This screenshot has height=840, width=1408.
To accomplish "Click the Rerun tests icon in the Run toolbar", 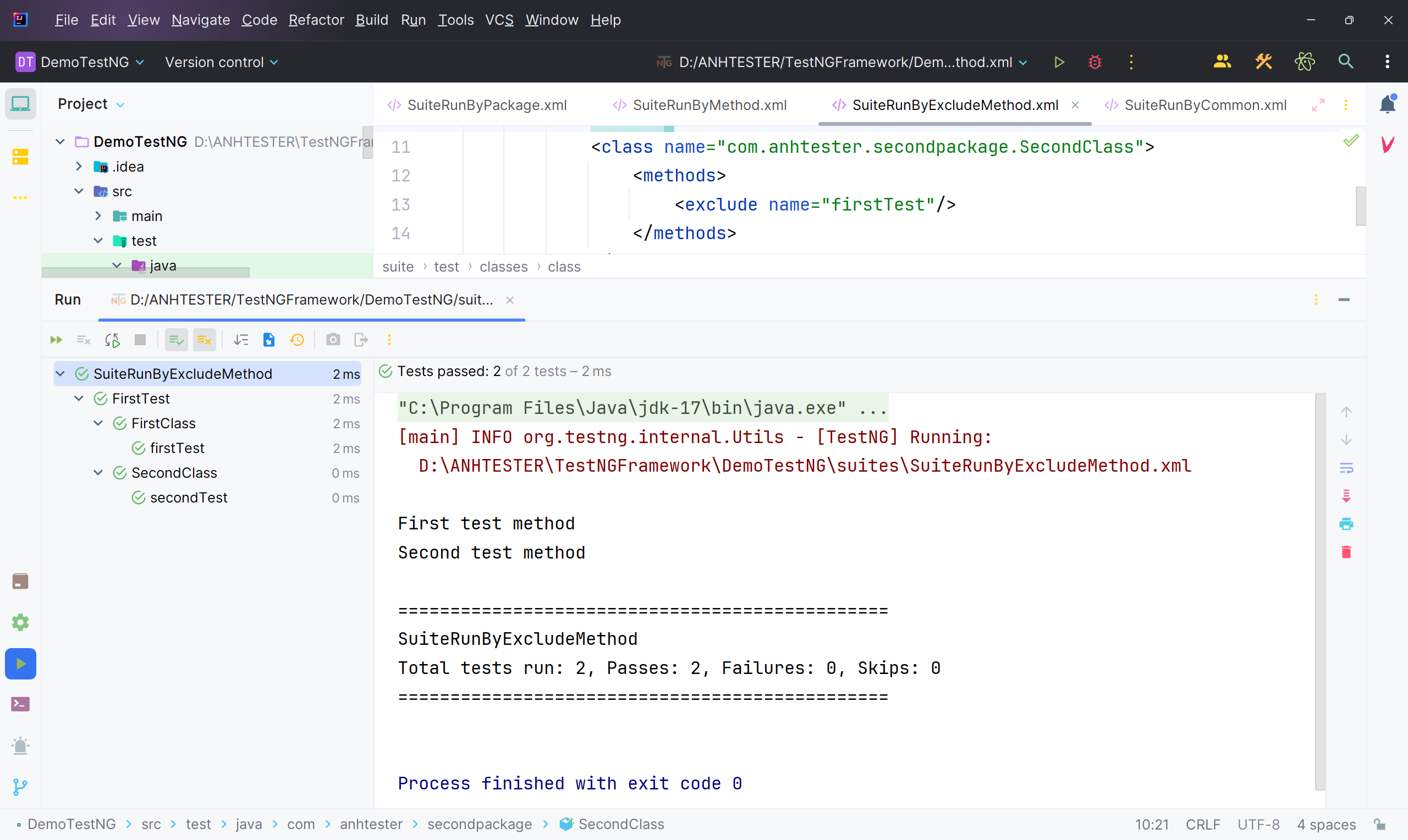I will click(x=56, y=340).
